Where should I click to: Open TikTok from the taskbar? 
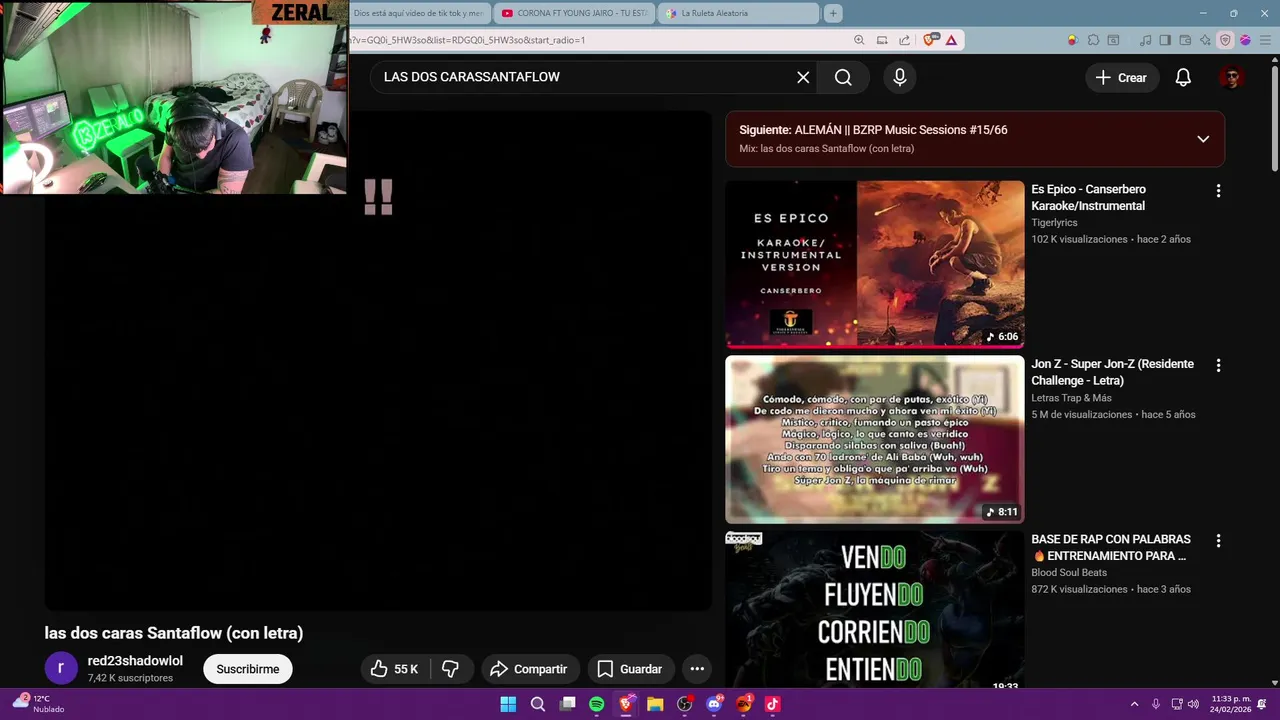coord(772,704)
